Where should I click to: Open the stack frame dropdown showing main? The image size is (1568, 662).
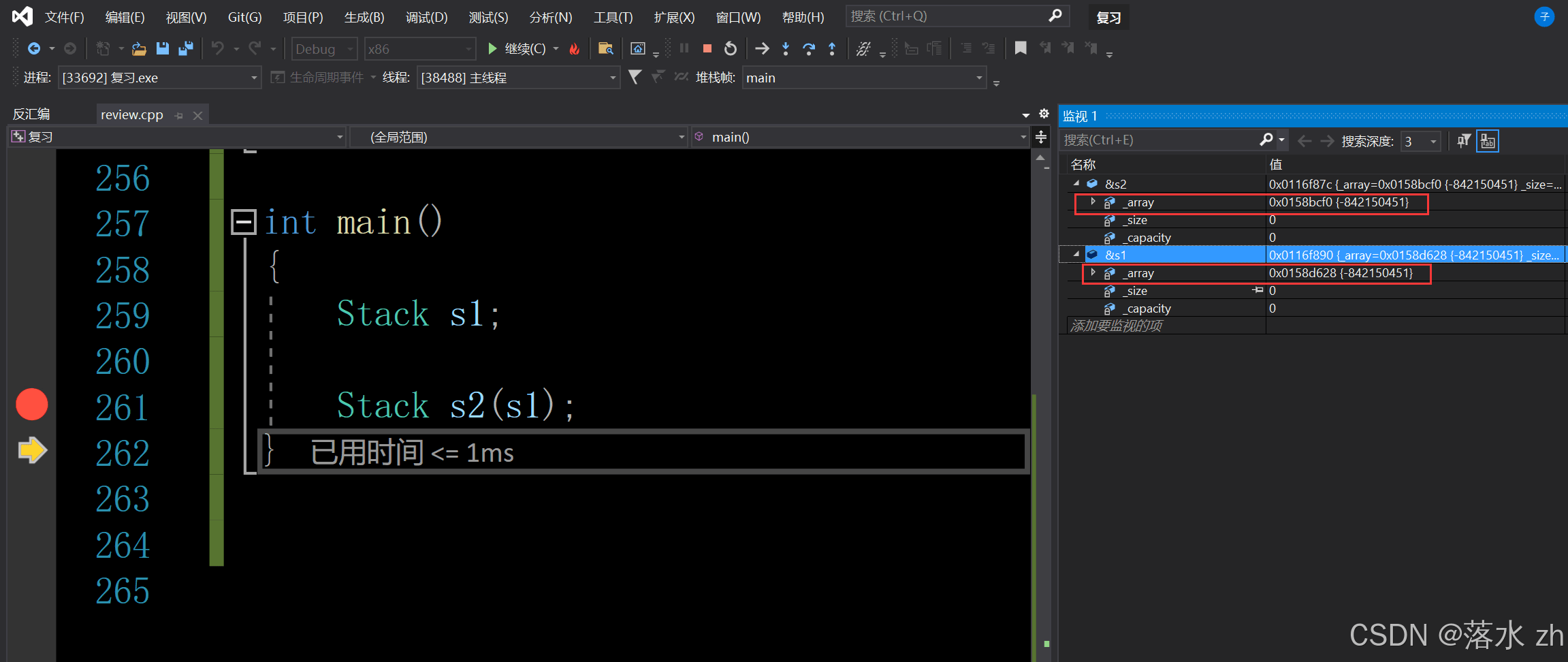coord(864,78)
